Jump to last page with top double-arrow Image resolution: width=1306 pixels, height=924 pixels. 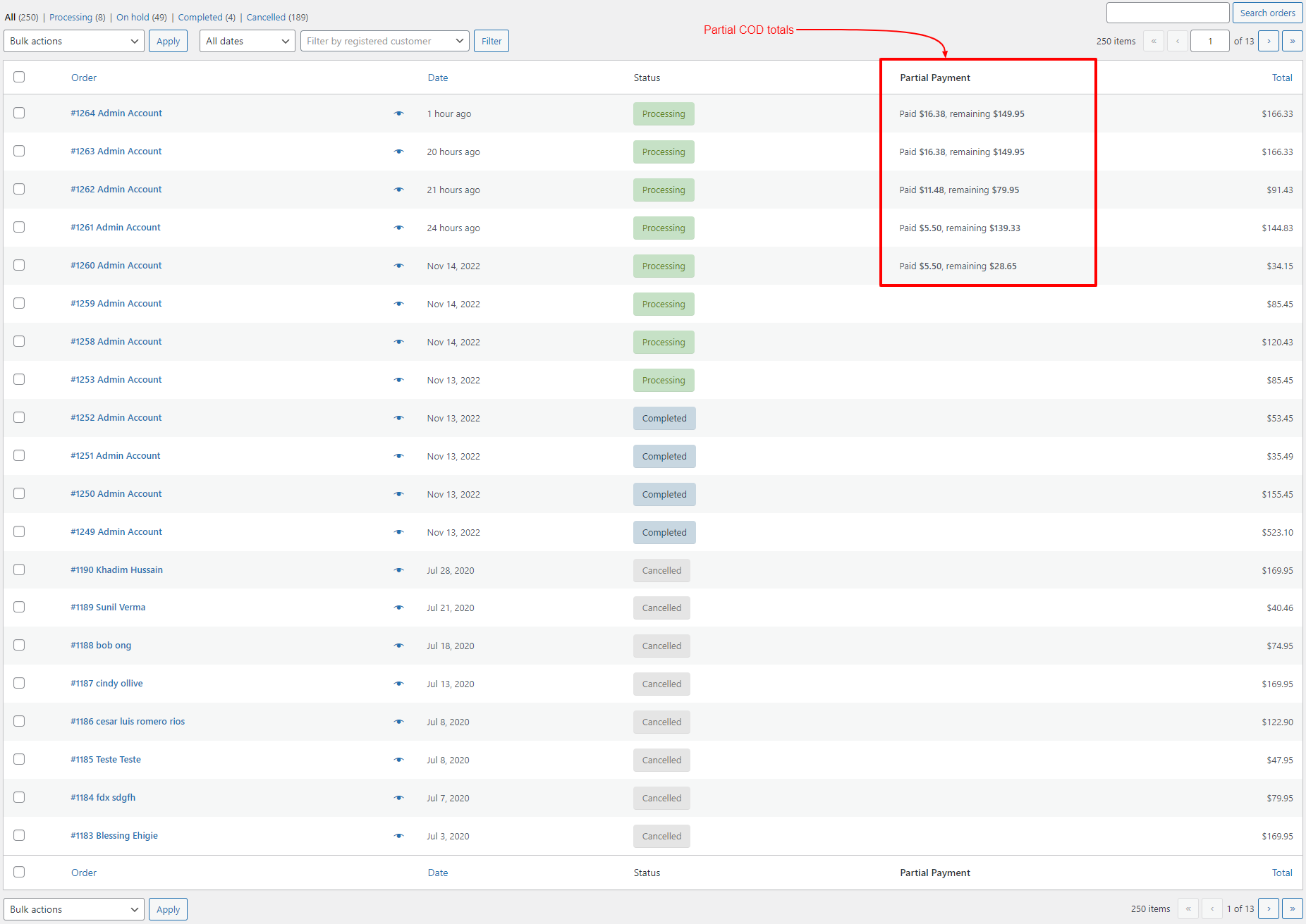pos(1293,41)
